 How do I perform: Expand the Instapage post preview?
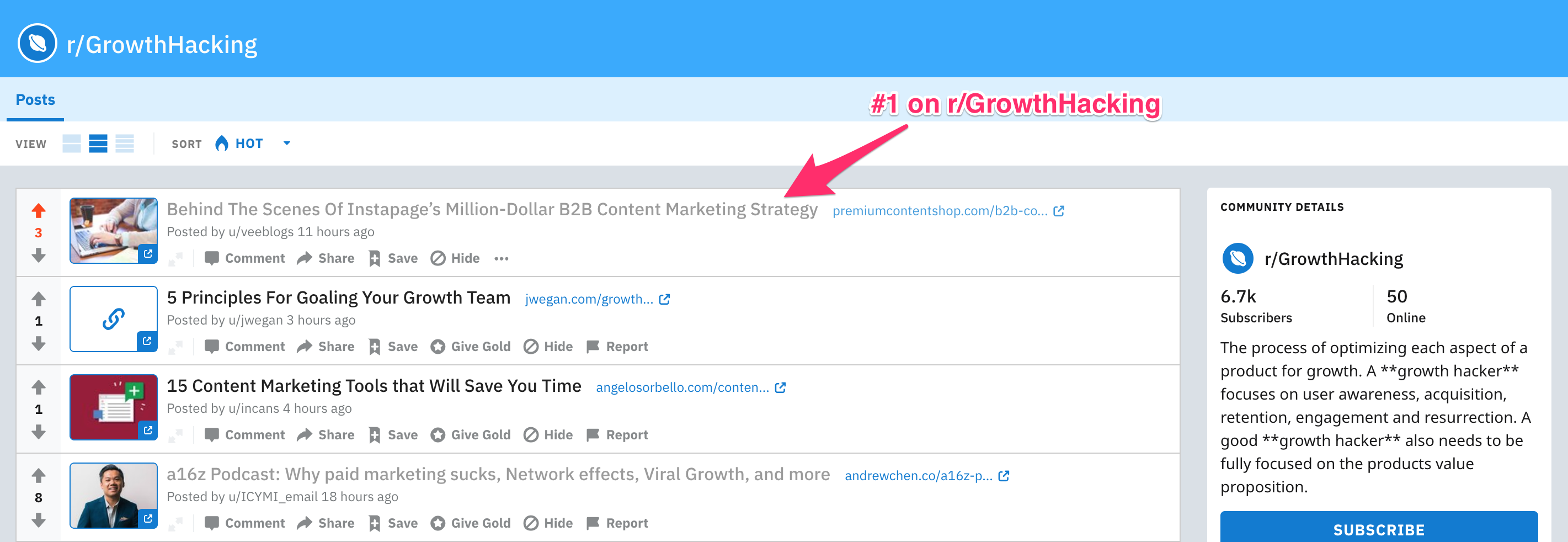[175, 259]
